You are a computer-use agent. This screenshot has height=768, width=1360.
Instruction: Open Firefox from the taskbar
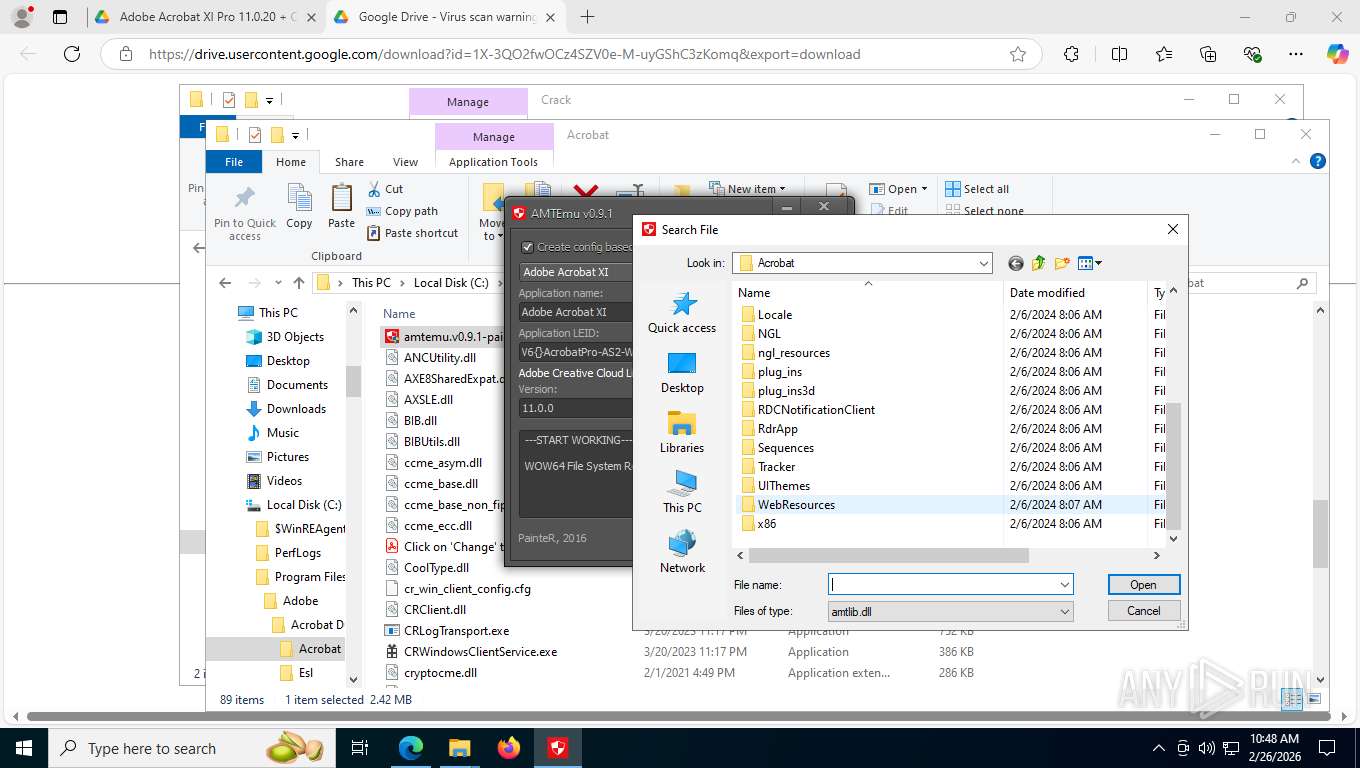509,748
